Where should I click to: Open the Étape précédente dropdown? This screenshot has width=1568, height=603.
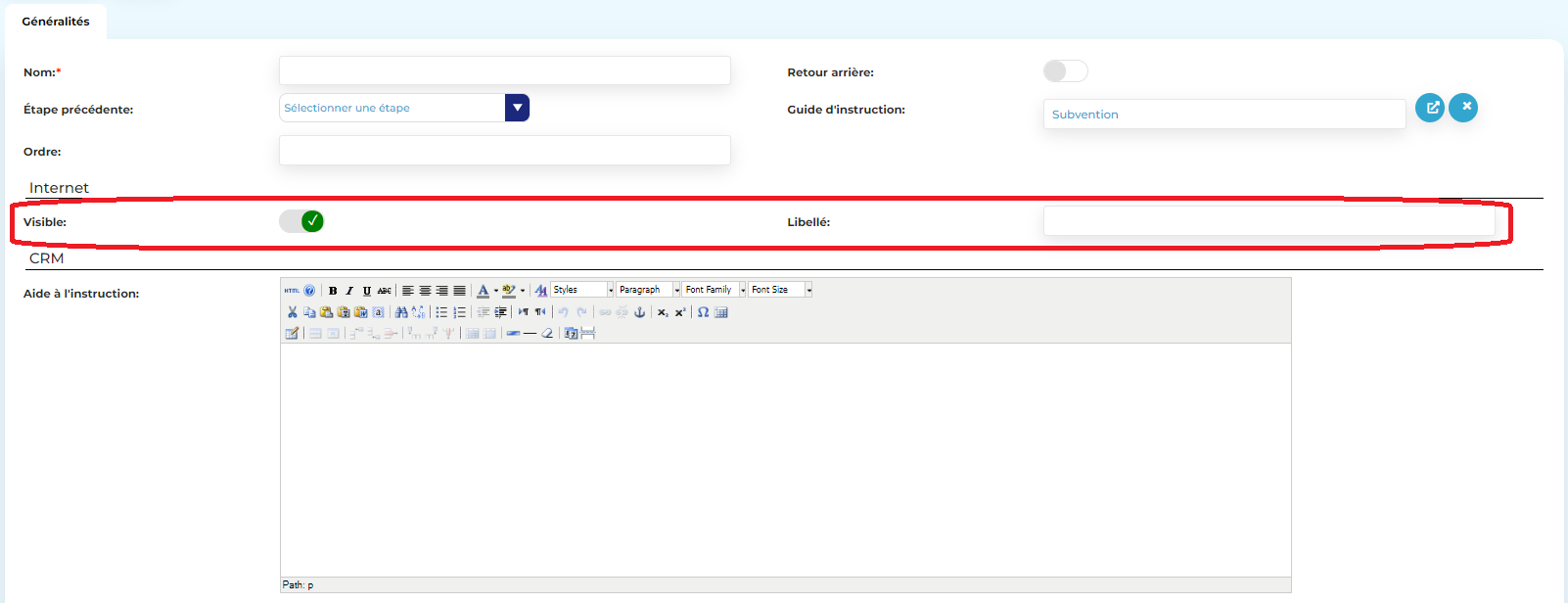coord(517,108)
